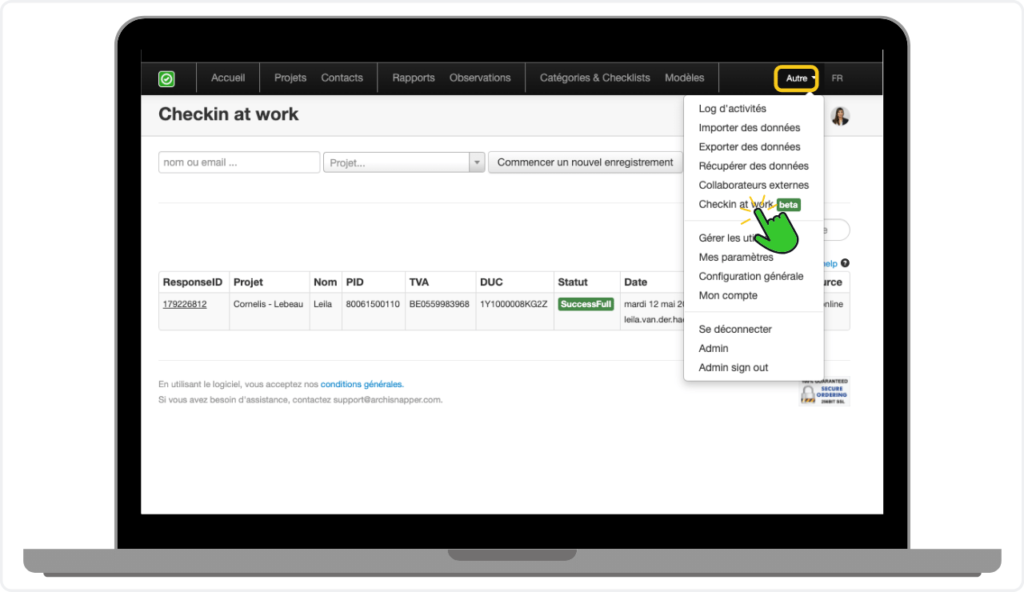Open the Observations menu item
This screenshot has height=592, width=1024.
[x=480, y=78]
